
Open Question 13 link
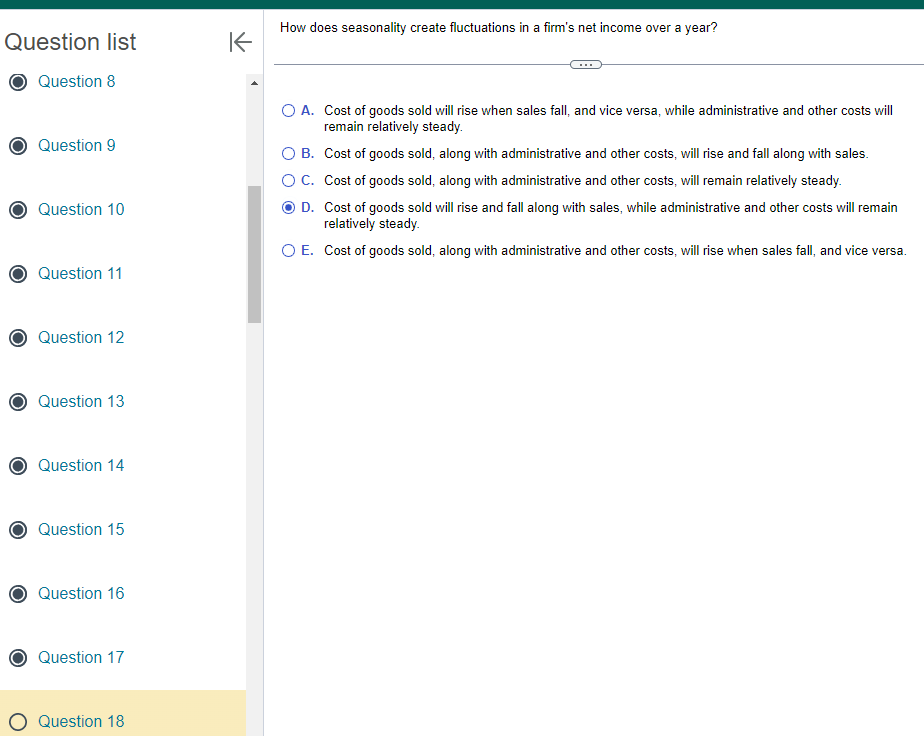[x=81, y=402]
